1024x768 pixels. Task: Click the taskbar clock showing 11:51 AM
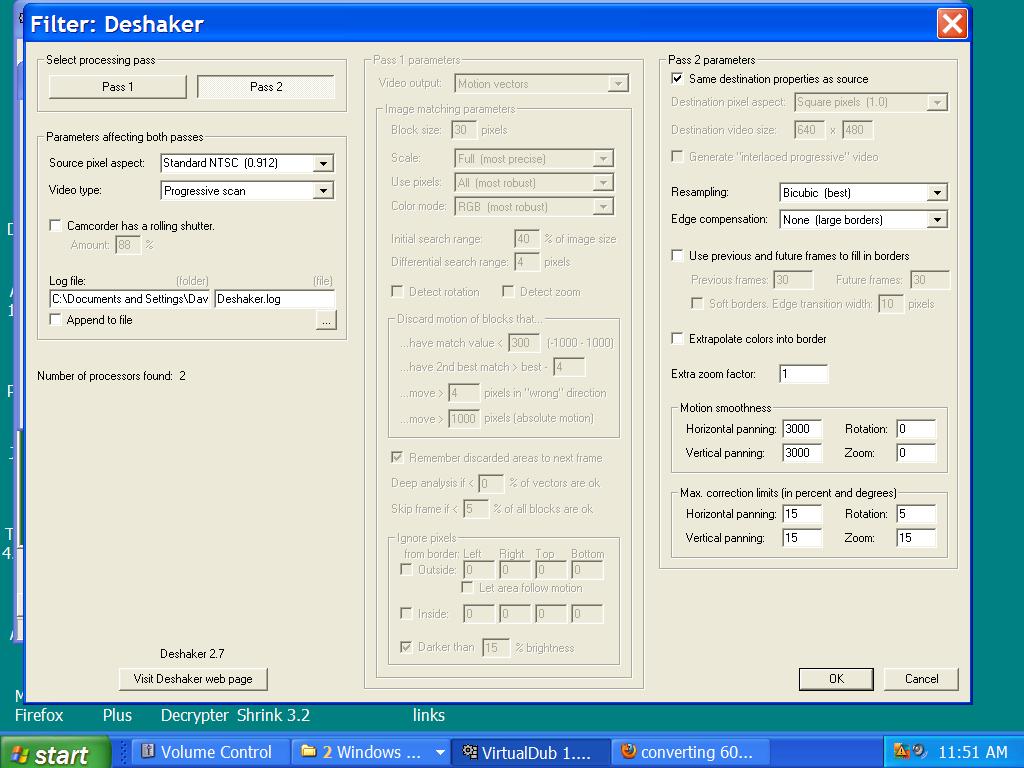[x=973, y=752]
